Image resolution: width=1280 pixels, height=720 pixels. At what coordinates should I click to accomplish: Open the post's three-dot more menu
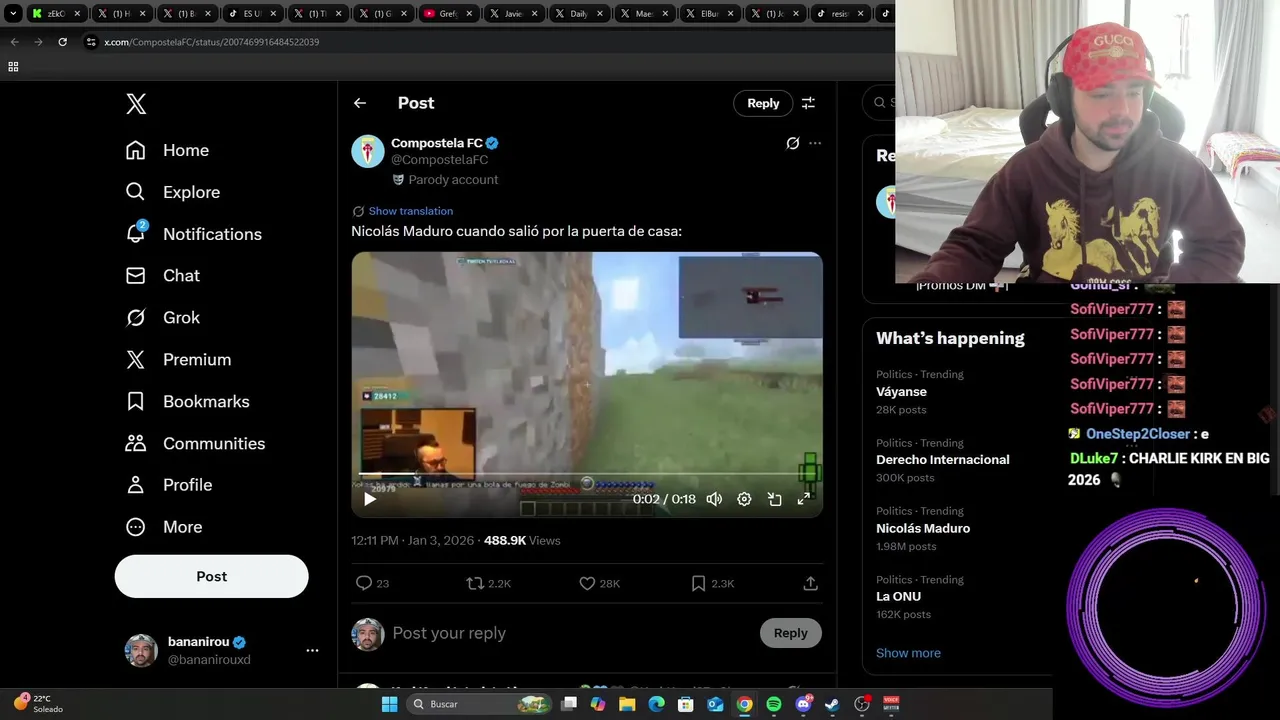click(x=815, y=143)
